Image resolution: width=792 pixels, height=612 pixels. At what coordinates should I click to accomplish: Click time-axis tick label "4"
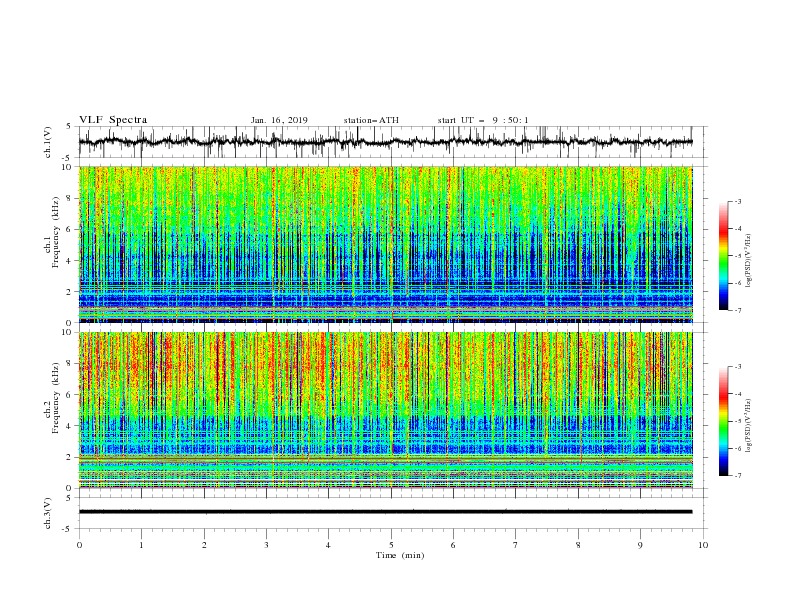(328, 545)
